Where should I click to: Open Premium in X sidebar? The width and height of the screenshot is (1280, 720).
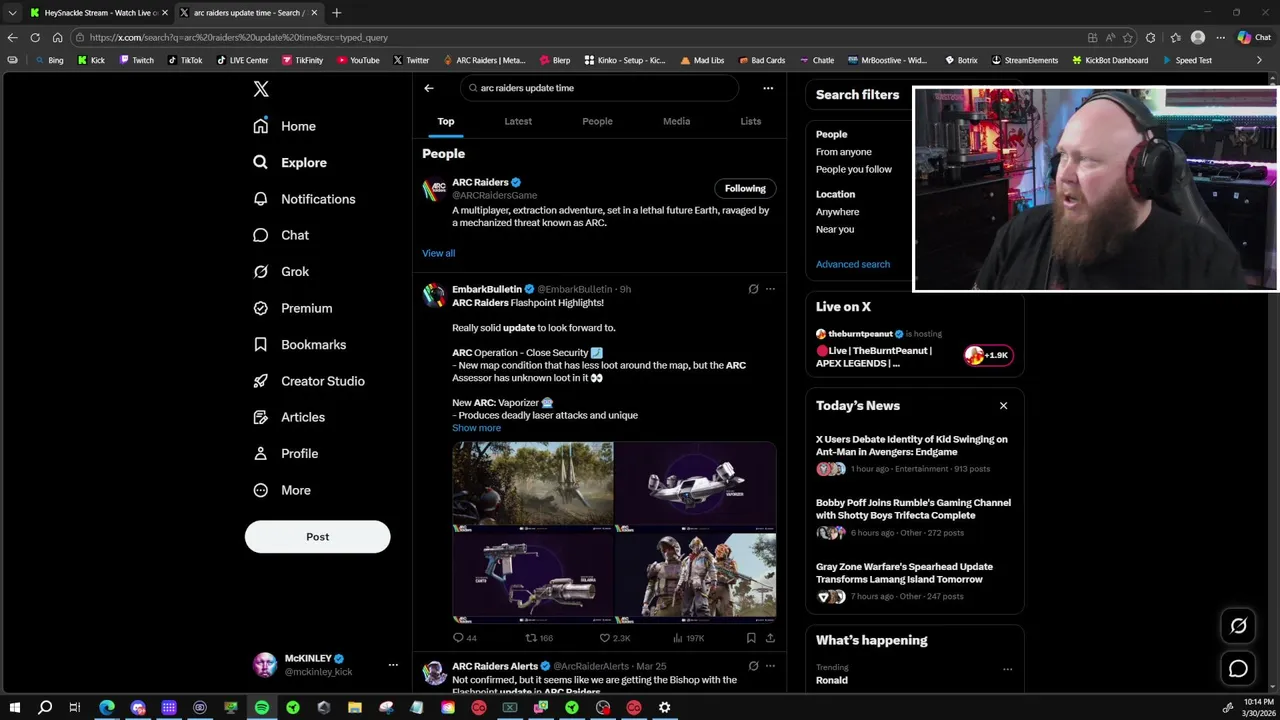[x=293, y=308]
